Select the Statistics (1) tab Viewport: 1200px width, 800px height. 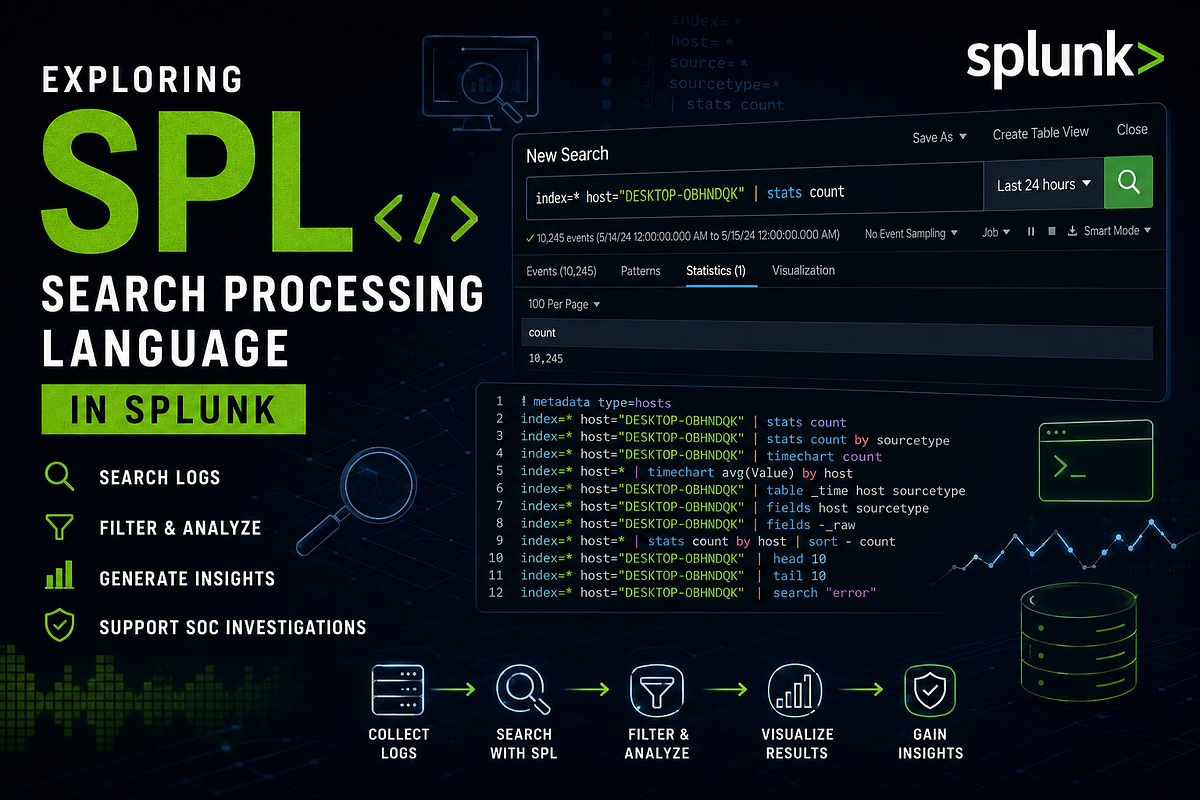click(x=716, y=271)
